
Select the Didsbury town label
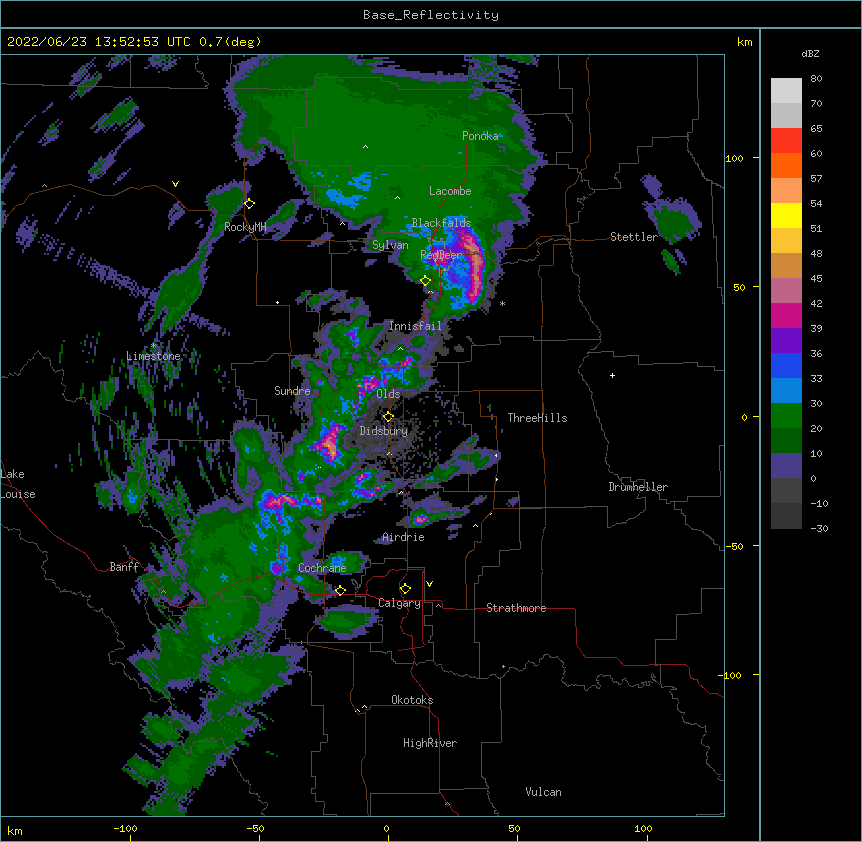pyautogui.click(x=384, y=431)
